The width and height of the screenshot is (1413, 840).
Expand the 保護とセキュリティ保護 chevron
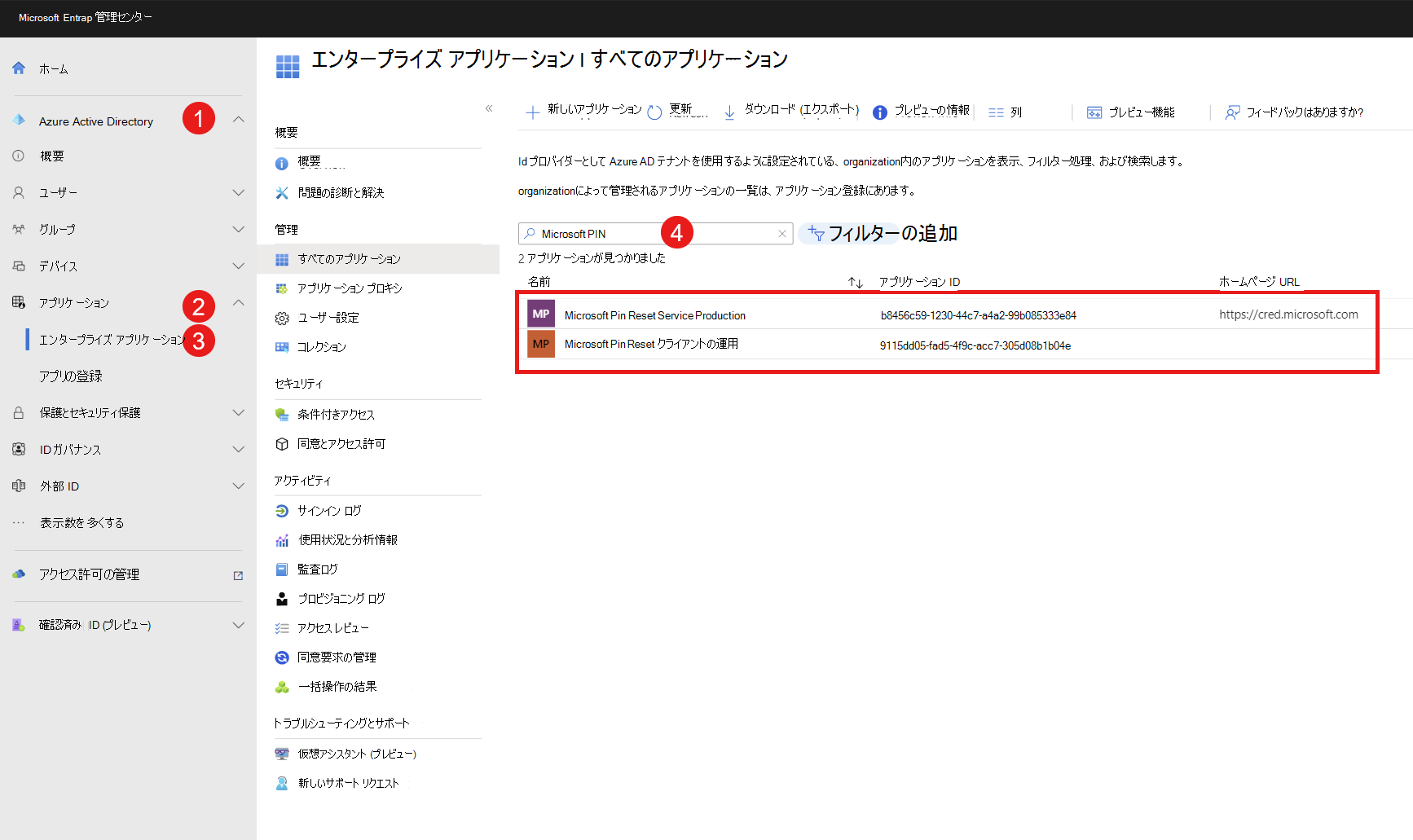tap(239, 413)
